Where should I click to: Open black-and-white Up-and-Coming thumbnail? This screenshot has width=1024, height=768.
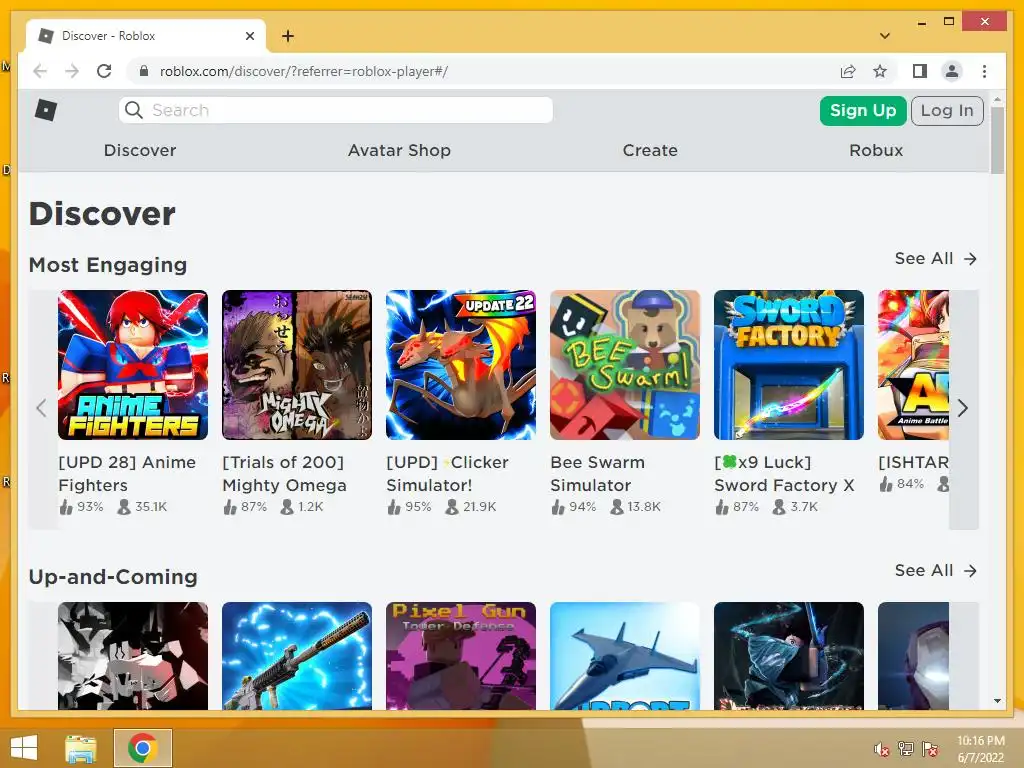(133, 656)
